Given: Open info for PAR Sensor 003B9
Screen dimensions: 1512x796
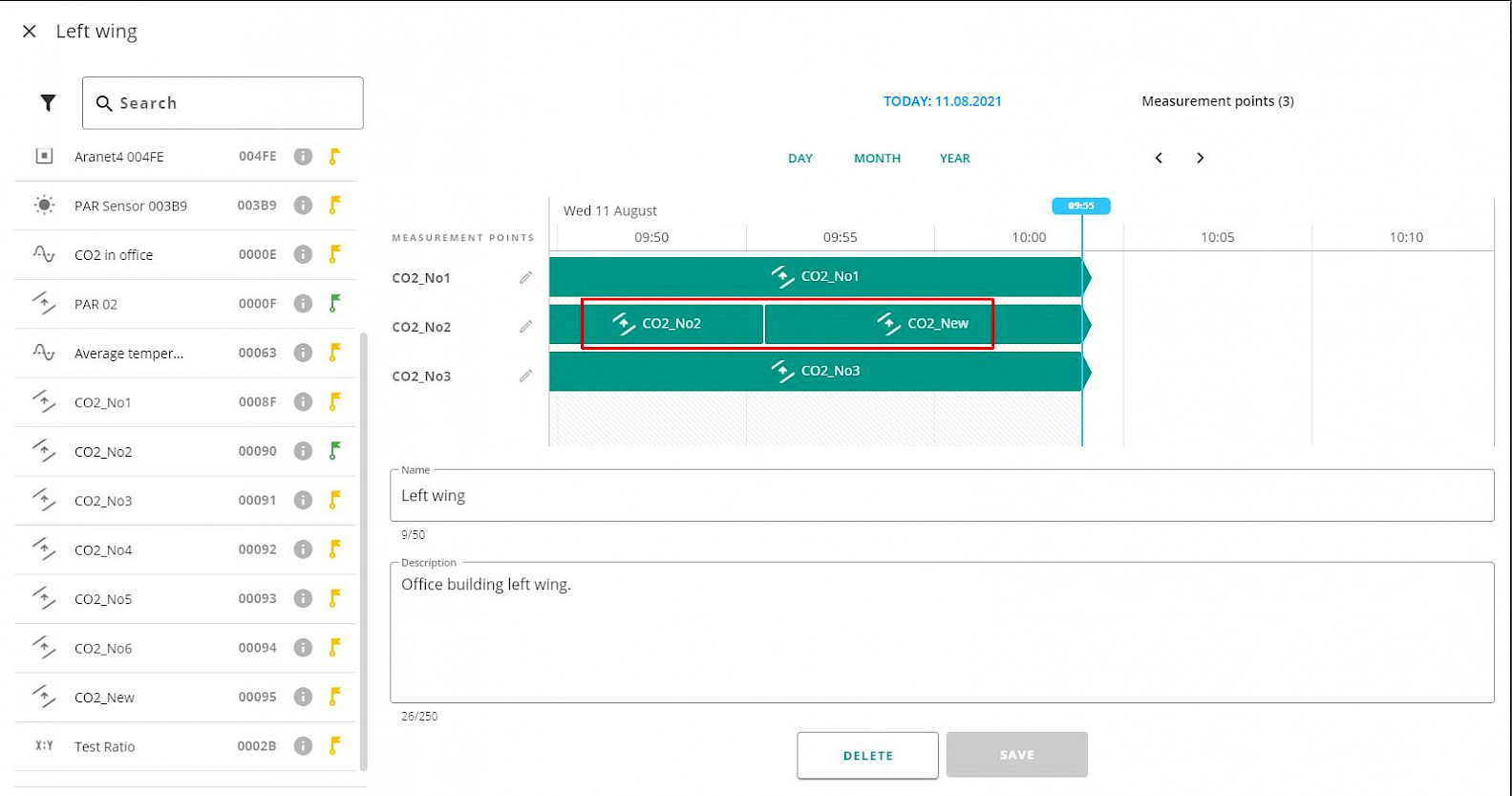Looking at the screenshot, I should pos(303,205).
